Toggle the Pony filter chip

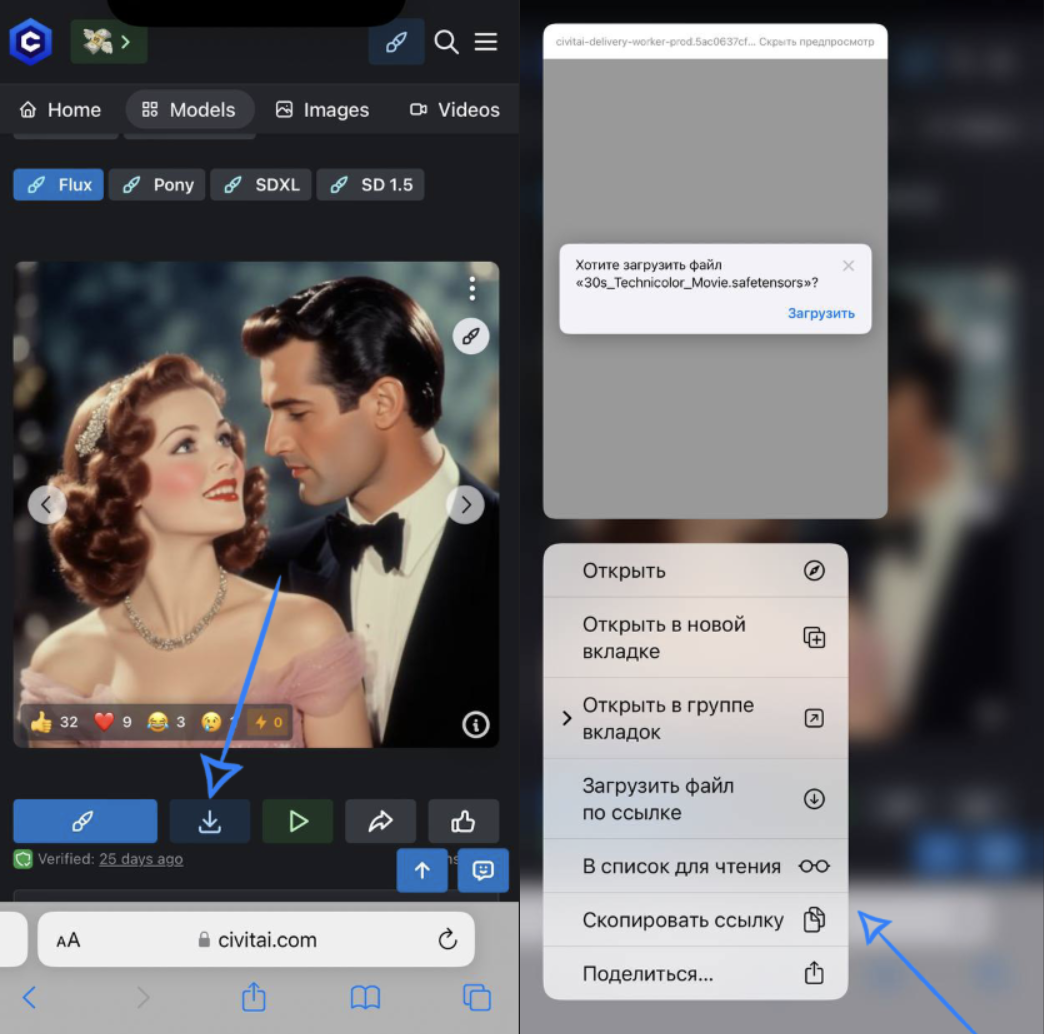pos(157,185)
